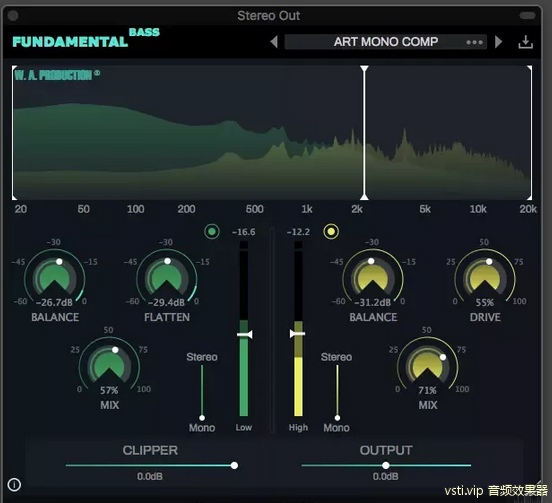Click the -26.7dB Low BALANCE value
The width and height of the screenshot is (552, 503).
[54, 302]
